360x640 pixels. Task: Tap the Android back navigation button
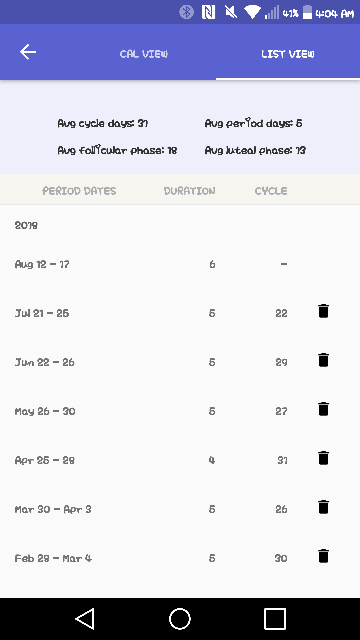(85, 619)
